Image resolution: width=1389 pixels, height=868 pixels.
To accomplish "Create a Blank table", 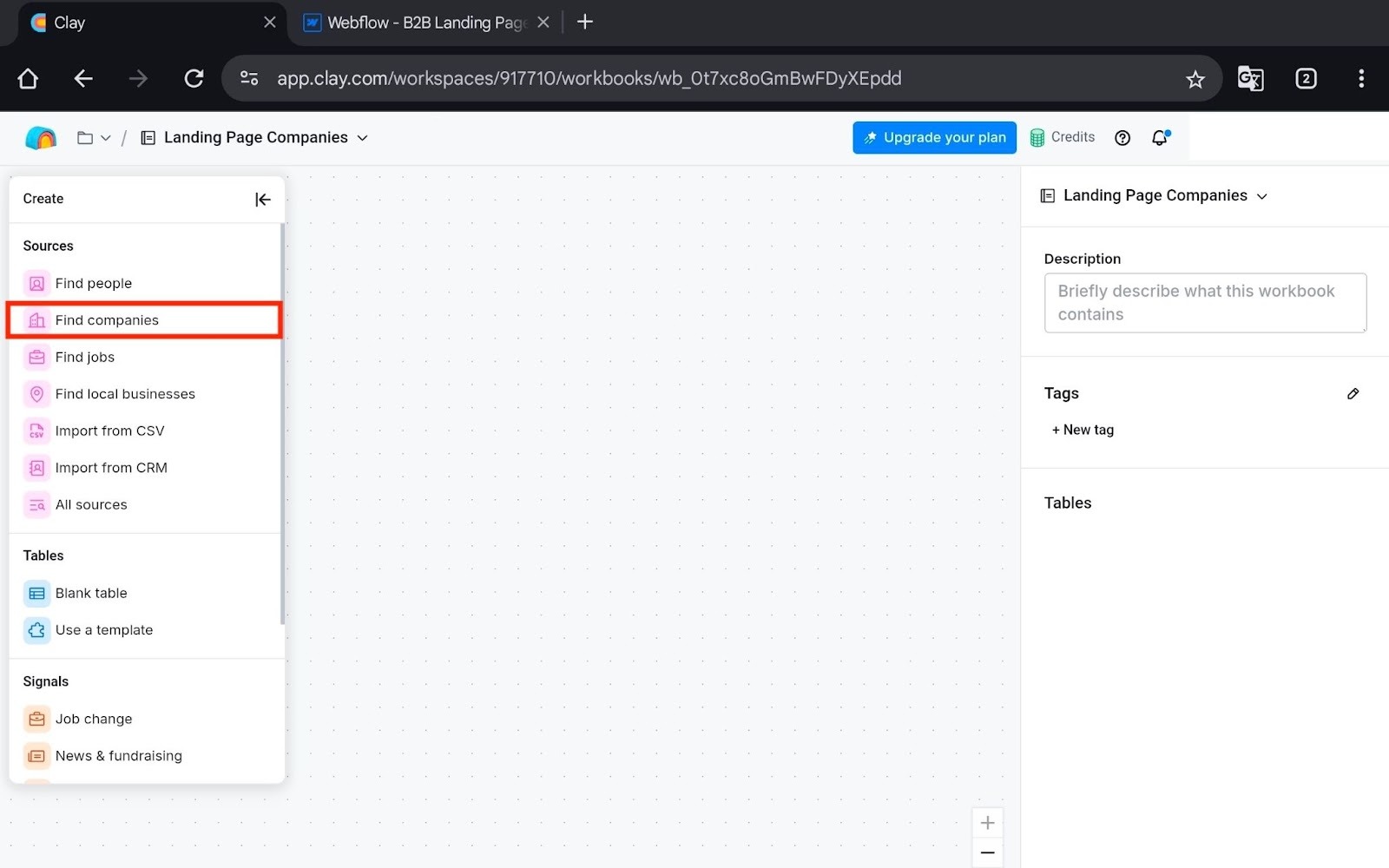I will pos(145,594).
